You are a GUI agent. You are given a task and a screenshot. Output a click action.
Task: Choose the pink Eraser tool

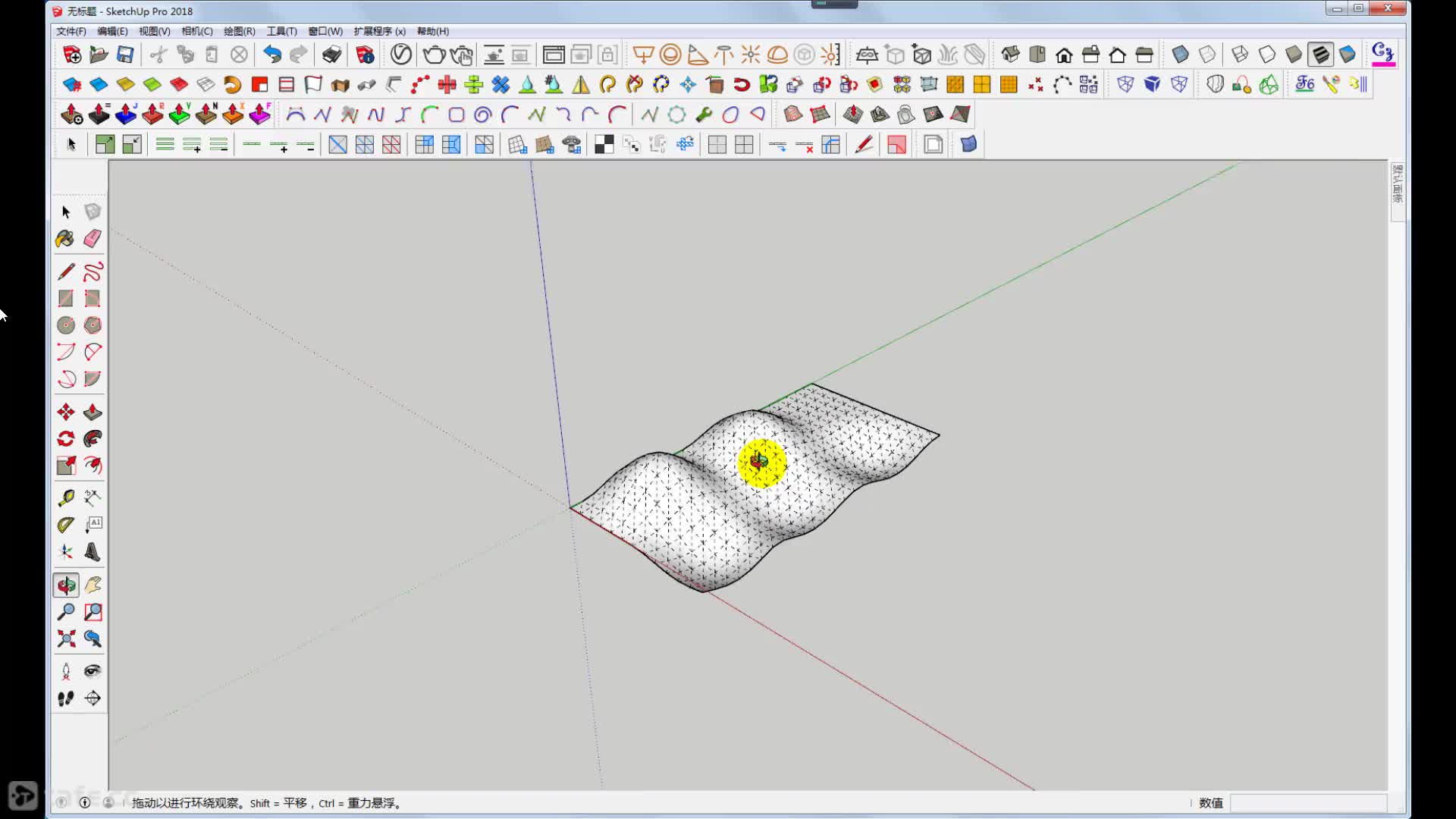93,239
